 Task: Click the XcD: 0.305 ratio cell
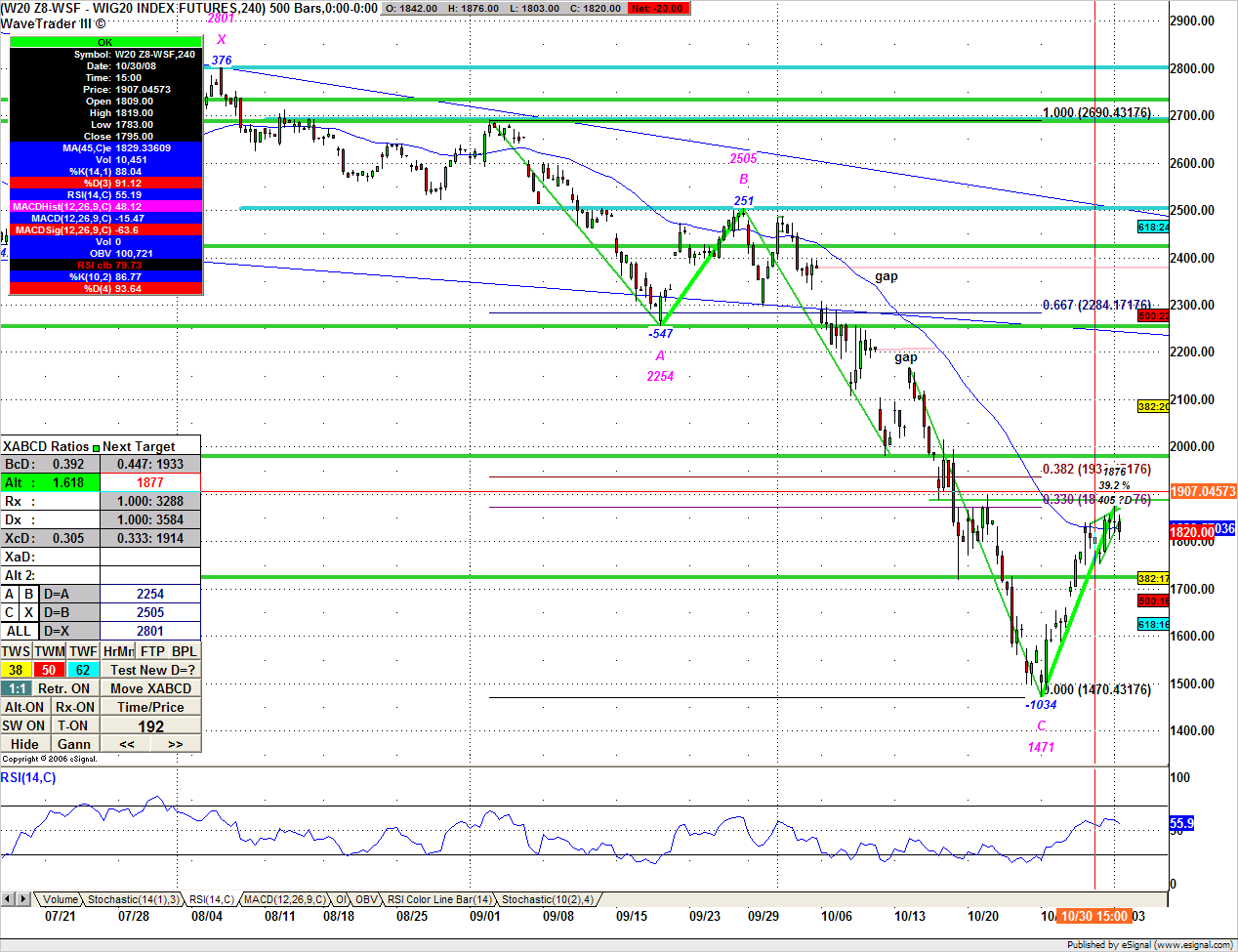(x=50, y=538)
